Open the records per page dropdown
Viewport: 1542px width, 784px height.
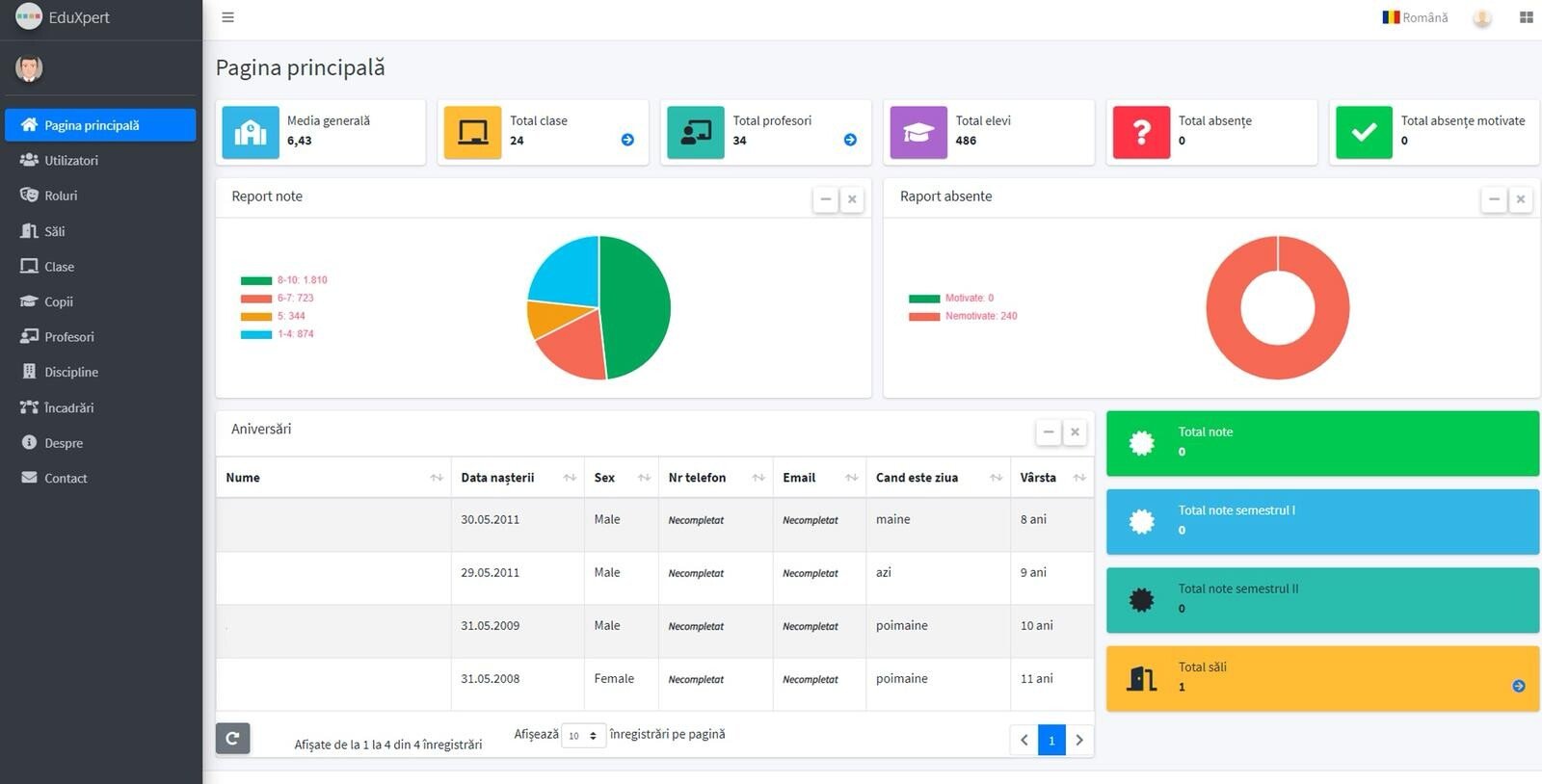pyautogui.click(x=583, y=736)
